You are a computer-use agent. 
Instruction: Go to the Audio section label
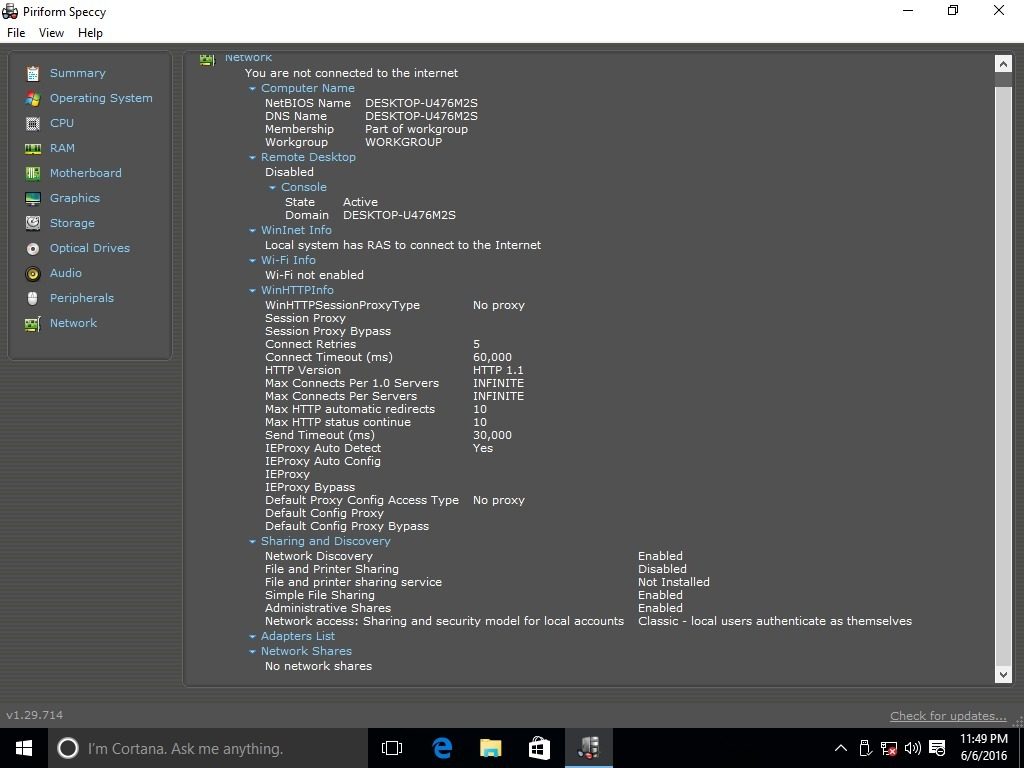(65, 273)
